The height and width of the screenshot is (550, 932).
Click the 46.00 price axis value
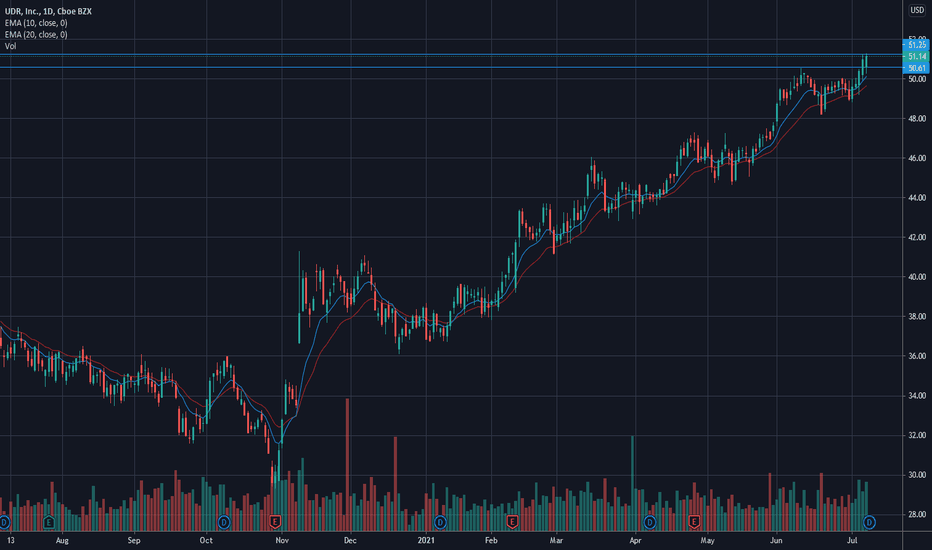(x=917, y=158)
